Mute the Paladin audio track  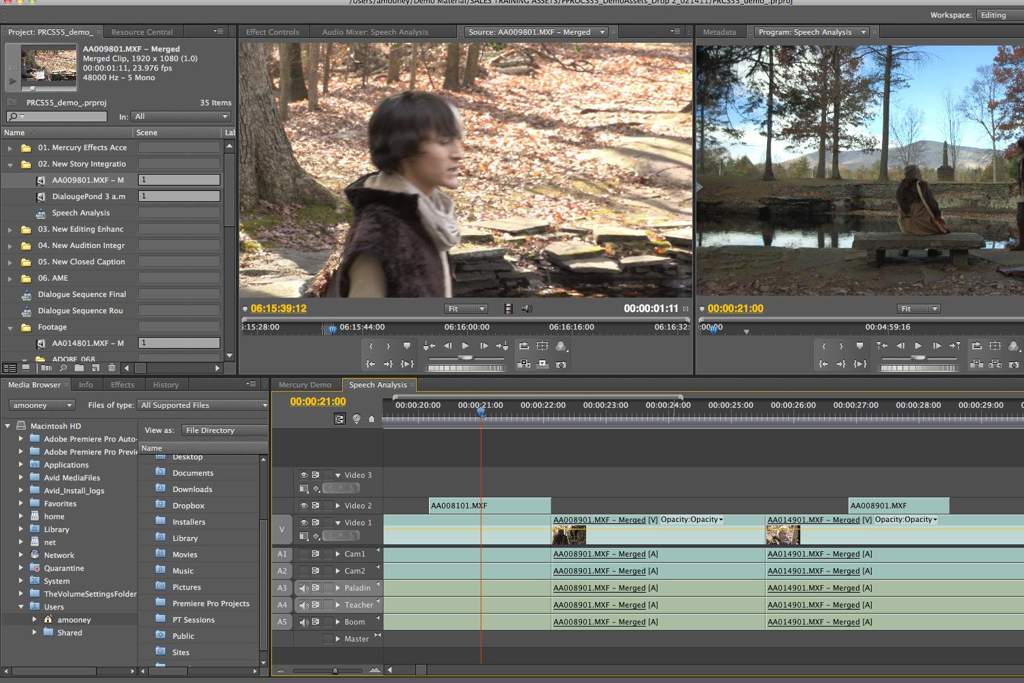(304, 588)
